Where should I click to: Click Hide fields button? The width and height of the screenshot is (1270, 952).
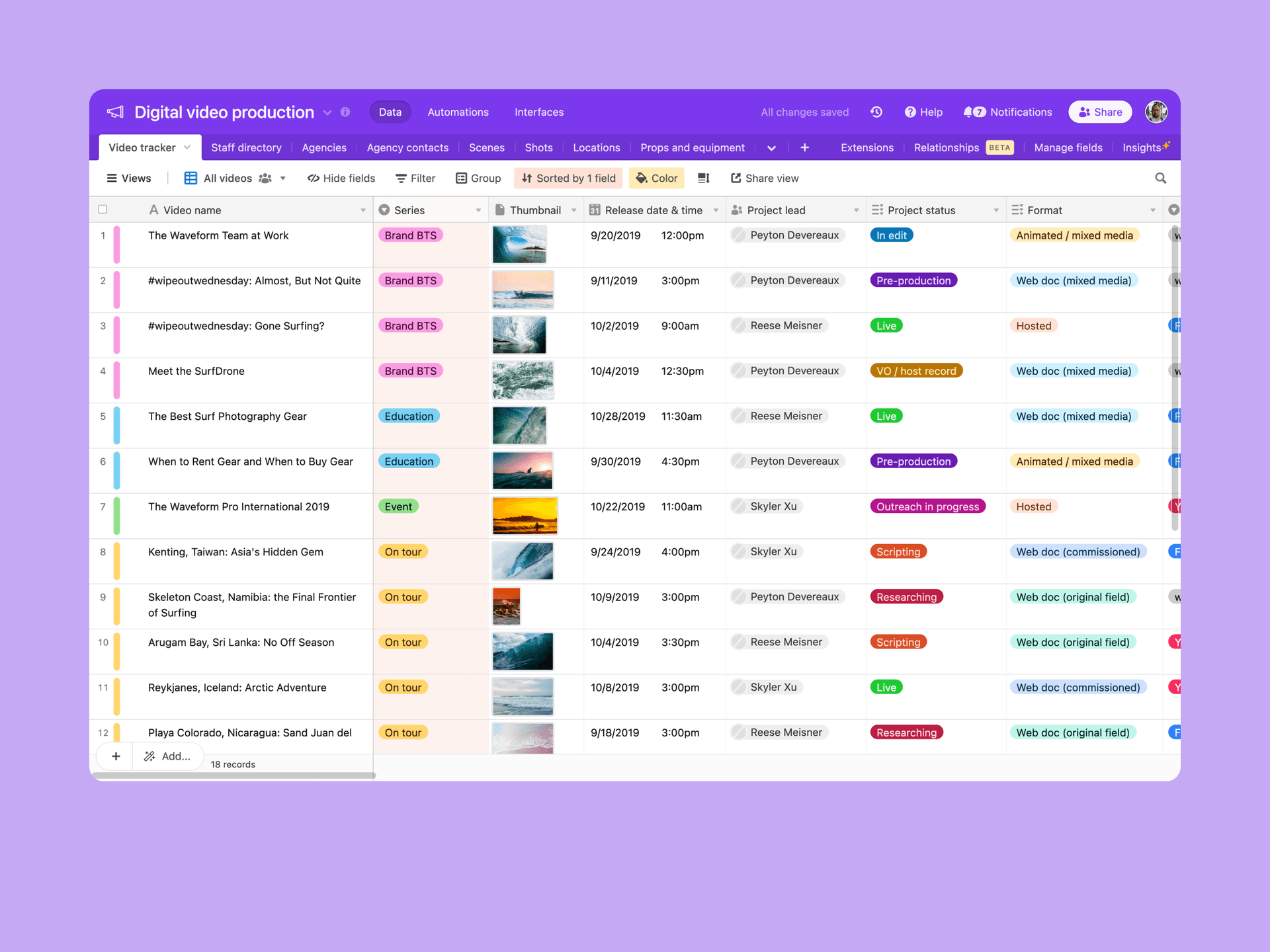point(341,178)
